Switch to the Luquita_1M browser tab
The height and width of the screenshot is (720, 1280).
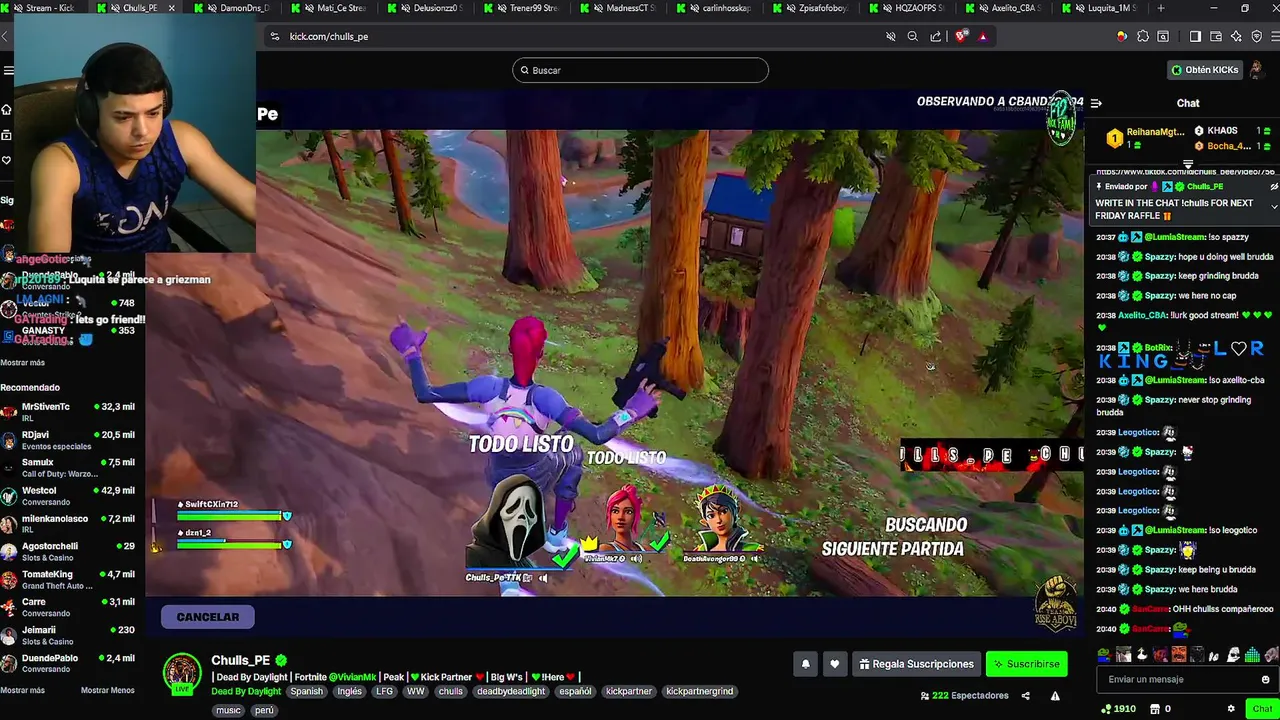(1101, 8)
